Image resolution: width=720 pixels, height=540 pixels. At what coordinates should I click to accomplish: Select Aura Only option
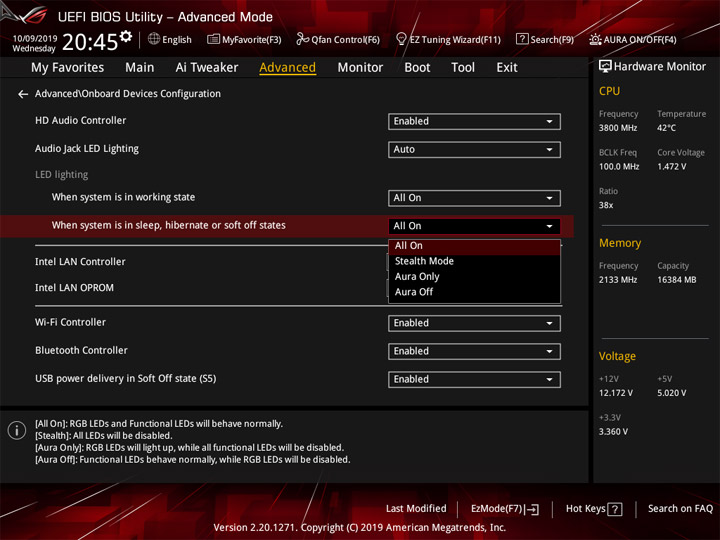pos(474,276)
